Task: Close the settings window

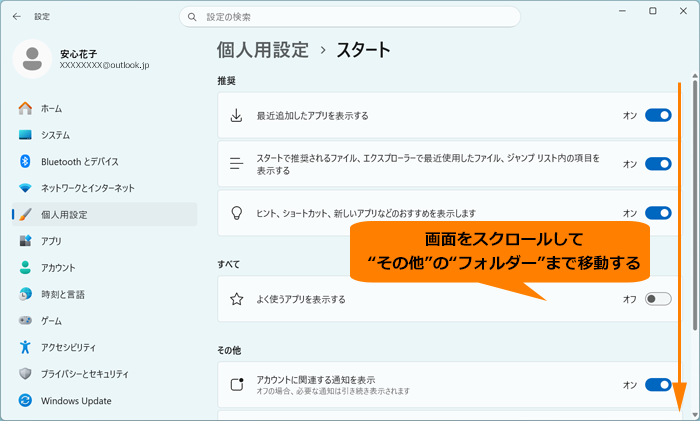Action: [683, 11]
